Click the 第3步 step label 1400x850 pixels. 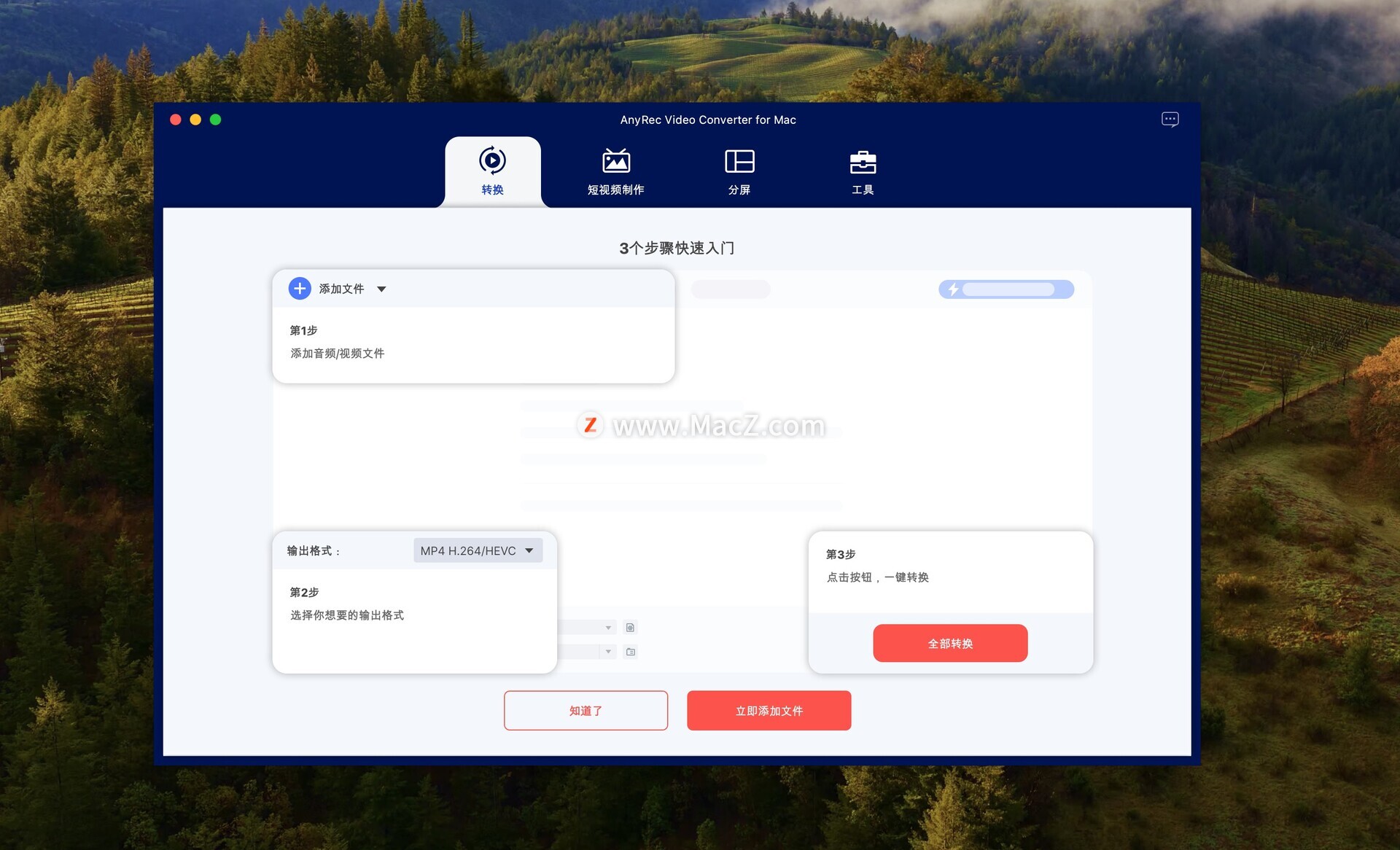(841, 554)
